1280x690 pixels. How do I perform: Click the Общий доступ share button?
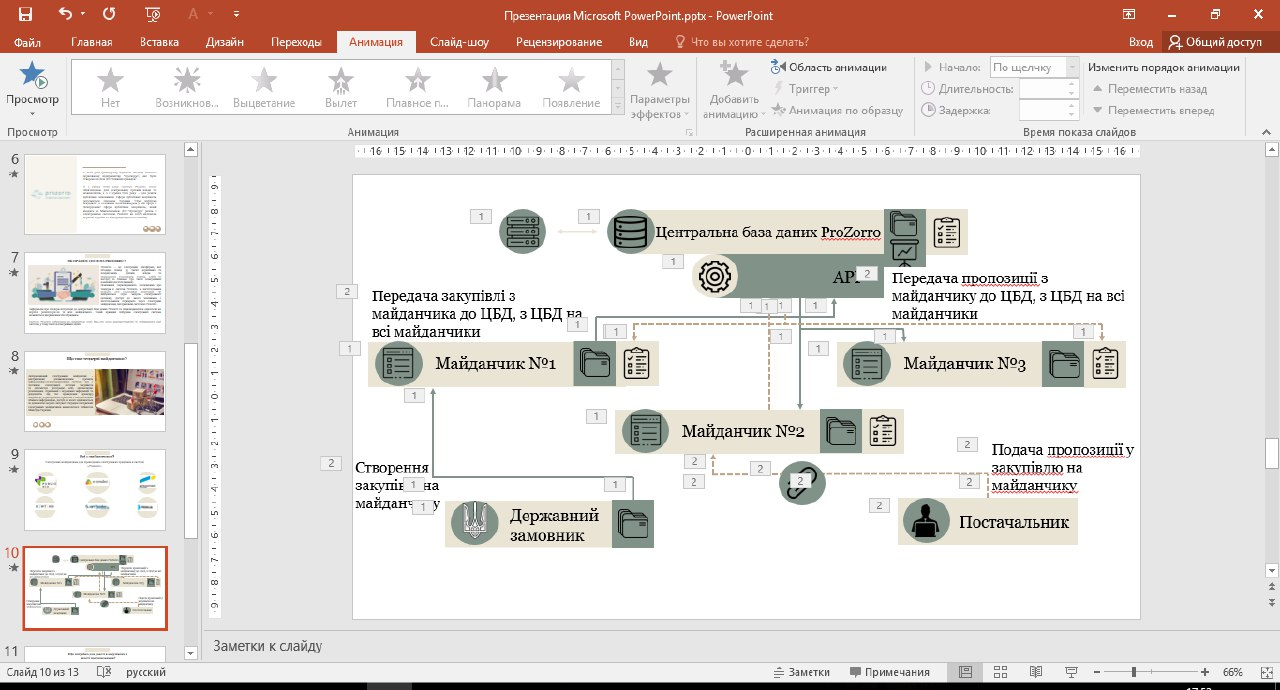[1215, 42]
